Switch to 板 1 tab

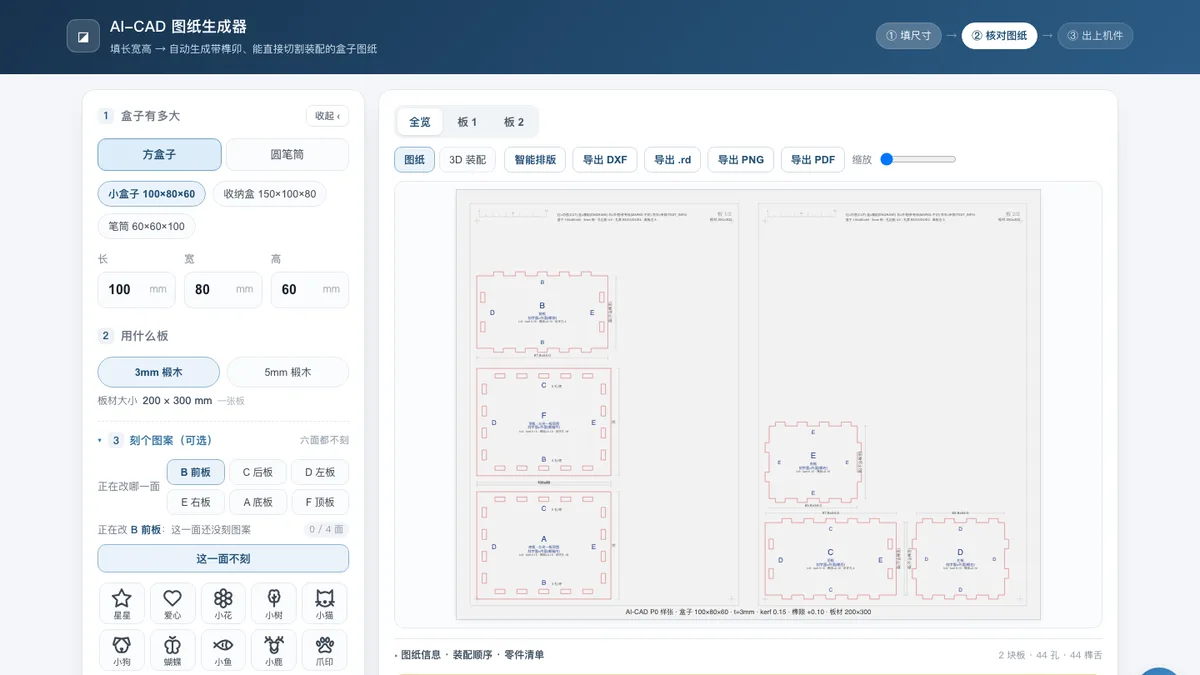pos(467,122)
